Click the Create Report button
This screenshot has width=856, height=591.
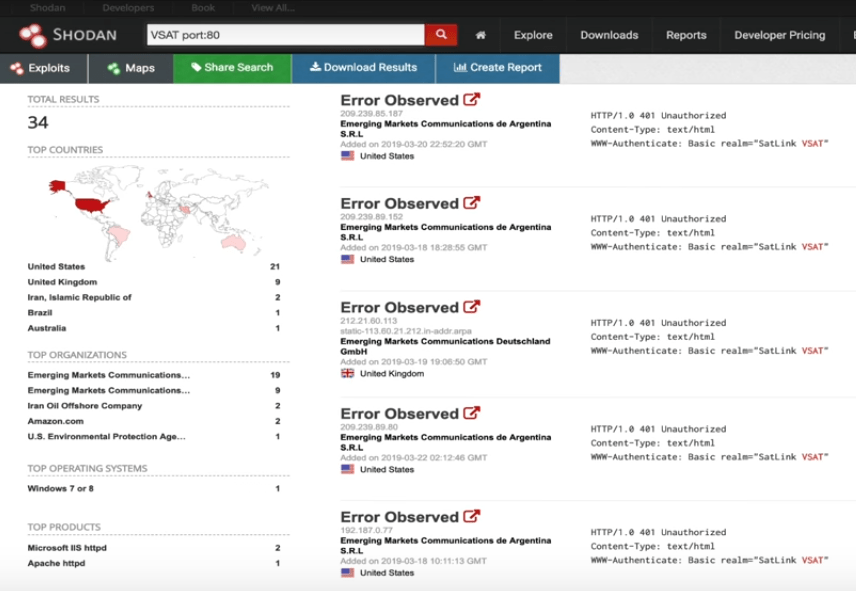497,68
